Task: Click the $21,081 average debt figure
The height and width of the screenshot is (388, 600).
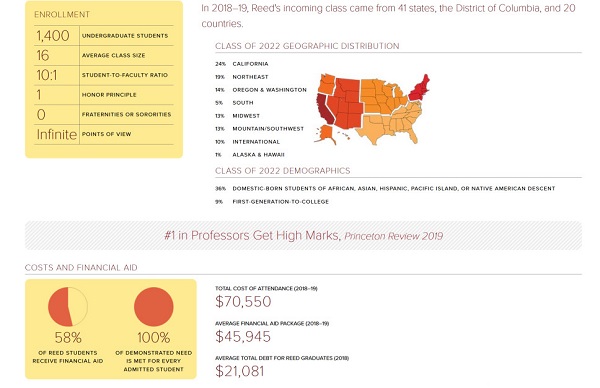Action: tap(240, 371)
